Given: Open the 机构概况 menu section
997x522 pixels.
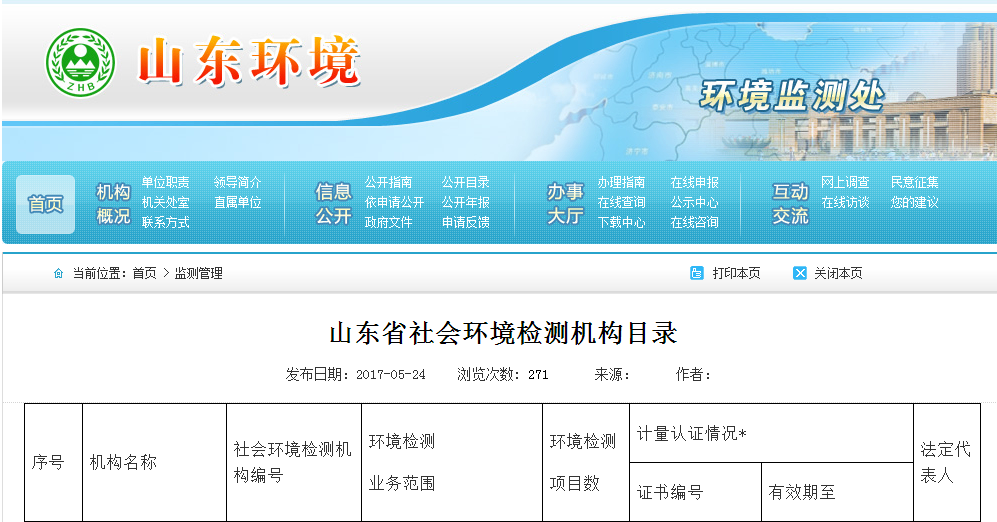Looking at the screenshot, I should 113,203.
